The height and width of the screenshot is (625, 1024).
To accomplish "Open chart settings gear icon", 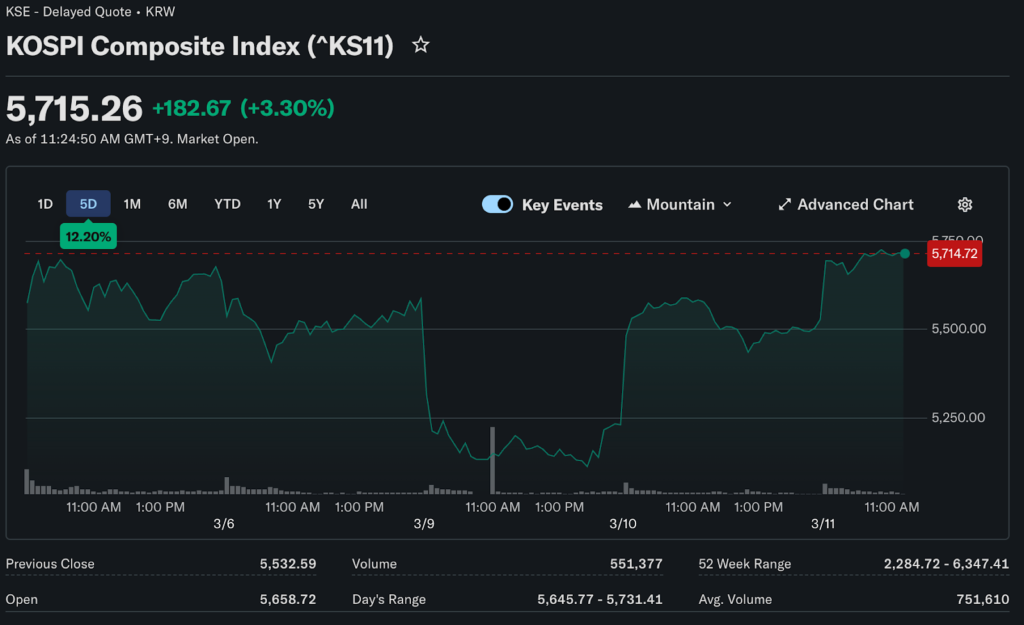I will point(965,204).
